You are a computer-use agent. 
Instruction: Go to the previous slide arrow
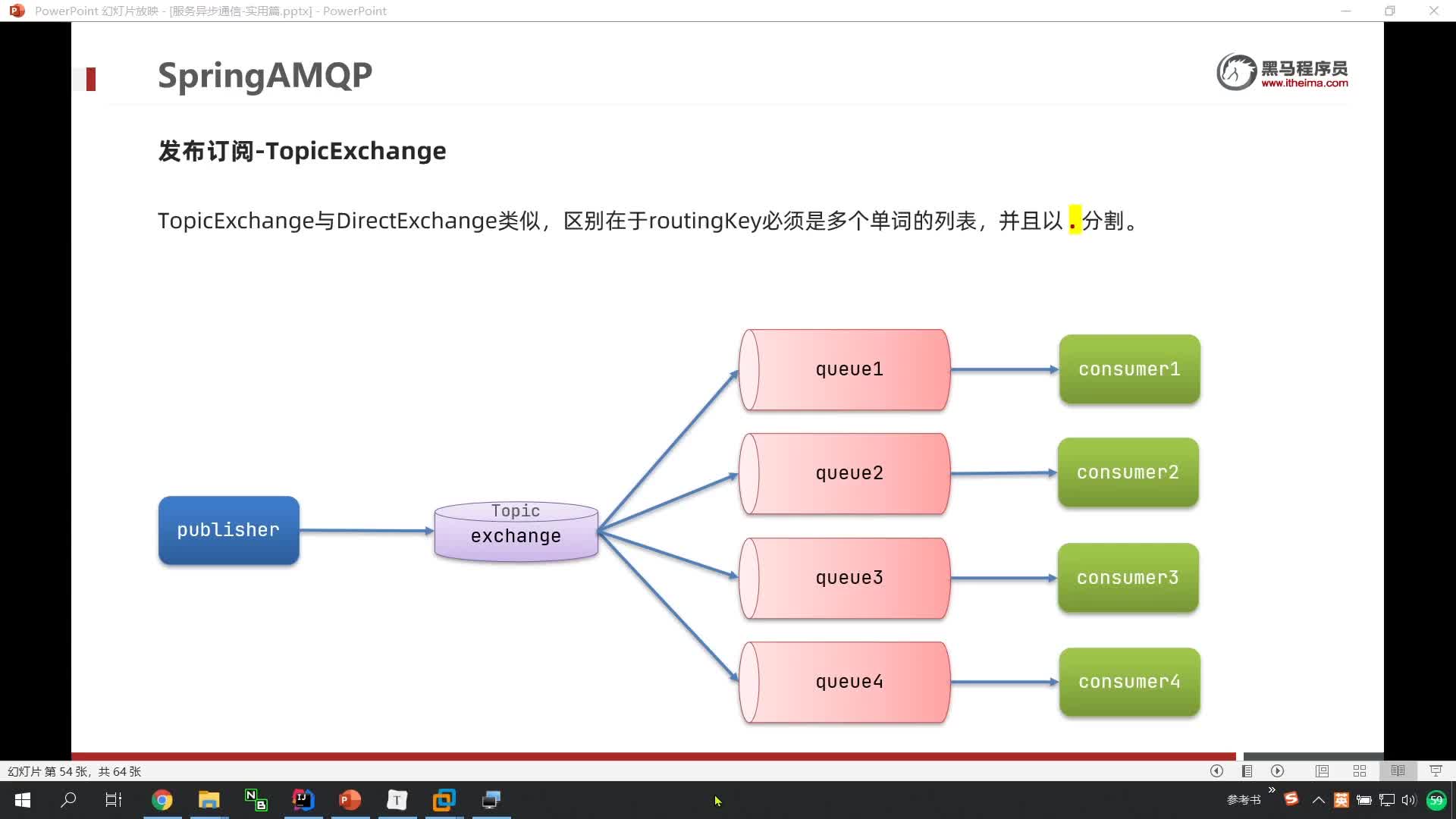pyautogui.click(x=1216, y=770)
